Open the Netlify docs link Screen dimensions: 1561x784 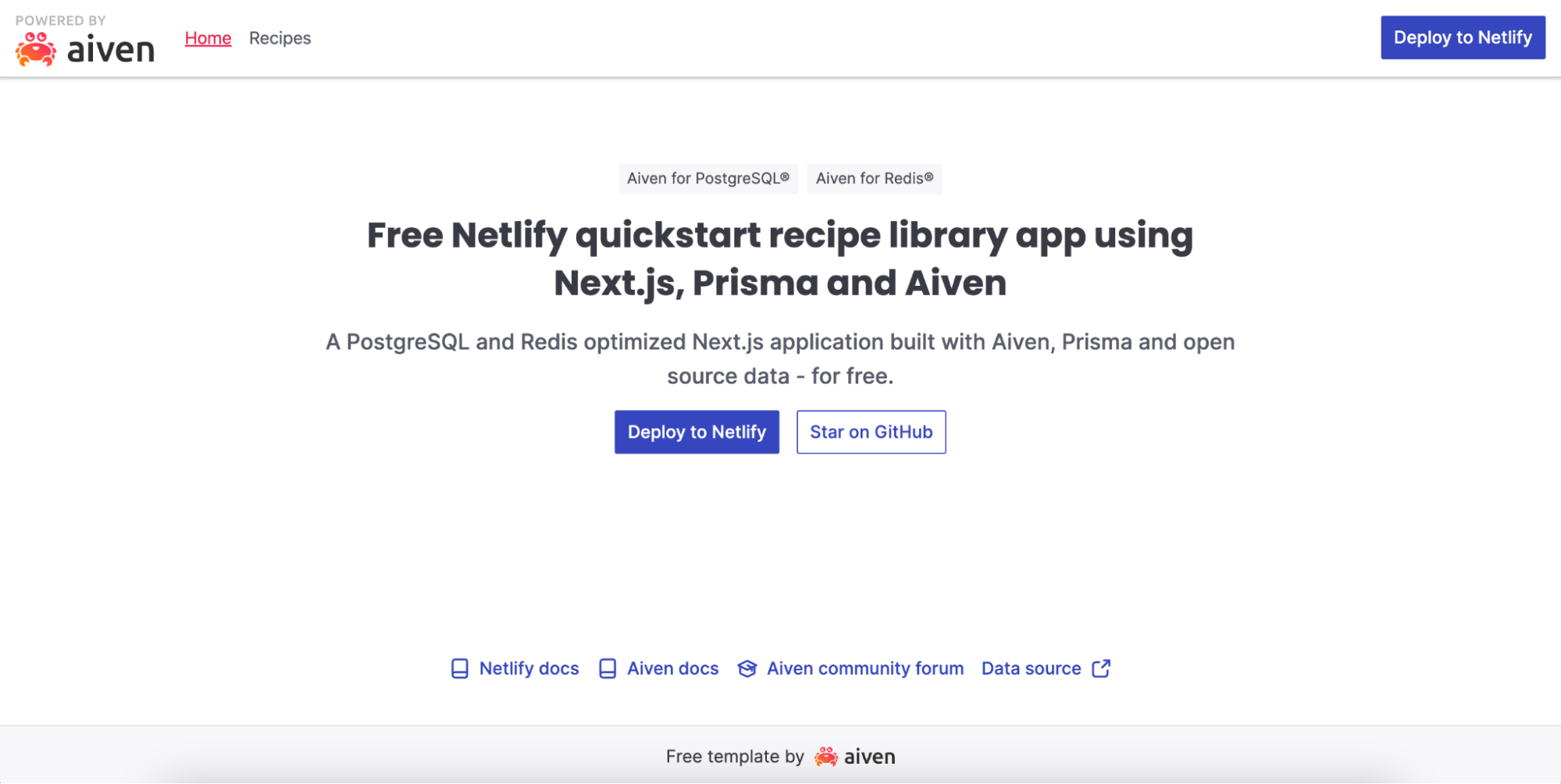pos(529,669)
